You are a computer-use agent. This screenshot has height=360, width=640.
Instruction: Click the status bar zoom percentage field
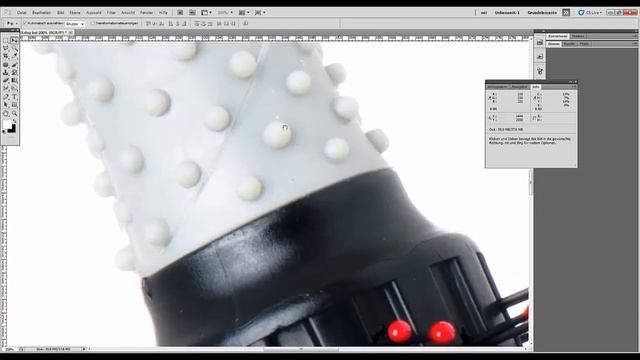pos(9,349)
